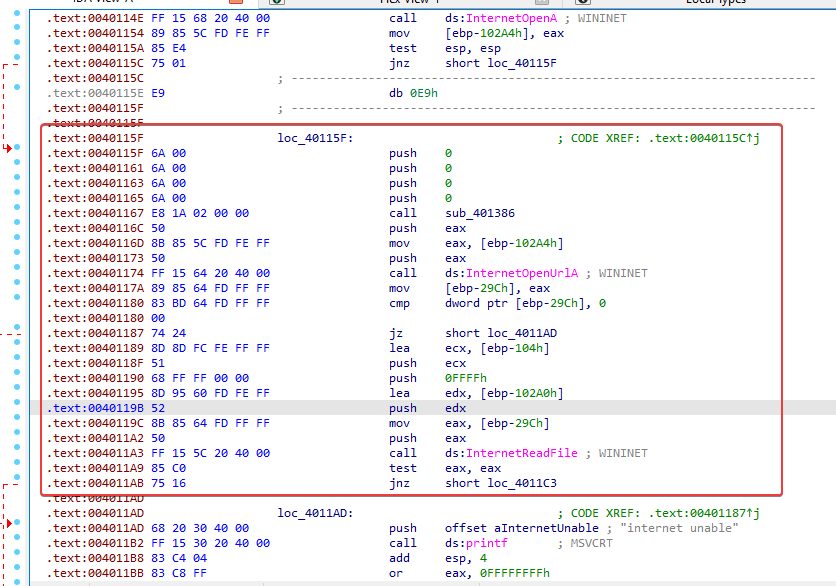The image size is (836, 586).
Task: Follow loc_4011AD in the jz instruction
Action: (x=522, y=333)
